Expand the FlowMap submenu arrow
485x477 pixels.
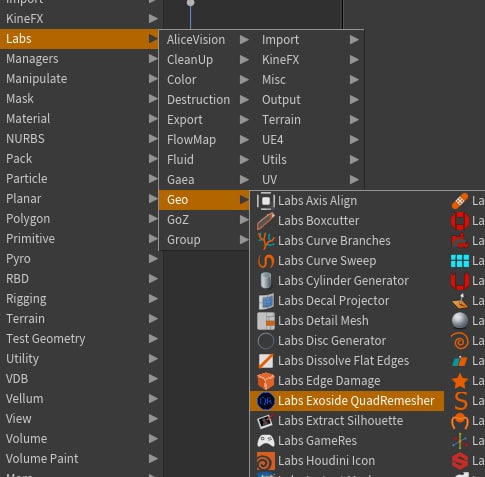click(244, 140)
